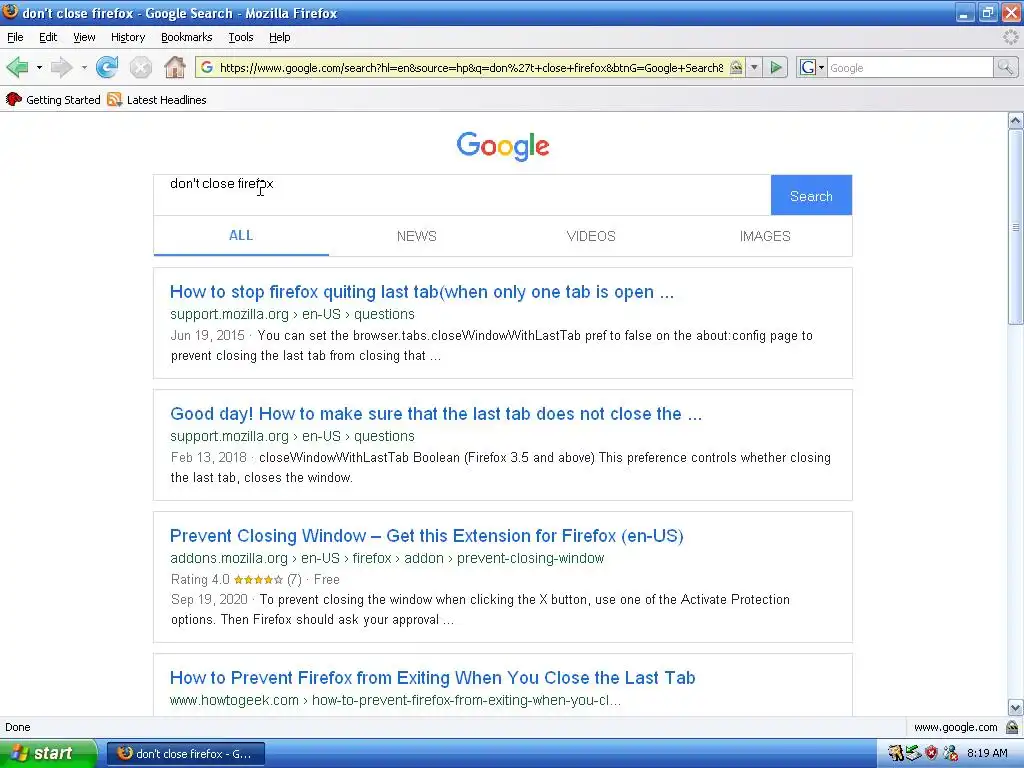Screen dimensions: 1024x768
Task: Click the Firefox icon in the title bar
Action: pos(10,12)
